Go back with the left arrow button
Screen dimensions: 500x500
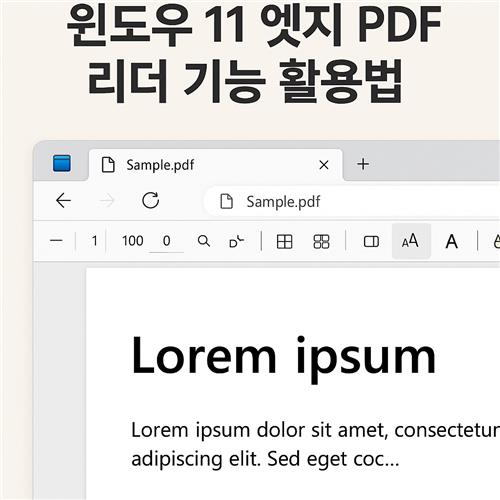coord(63,201)
